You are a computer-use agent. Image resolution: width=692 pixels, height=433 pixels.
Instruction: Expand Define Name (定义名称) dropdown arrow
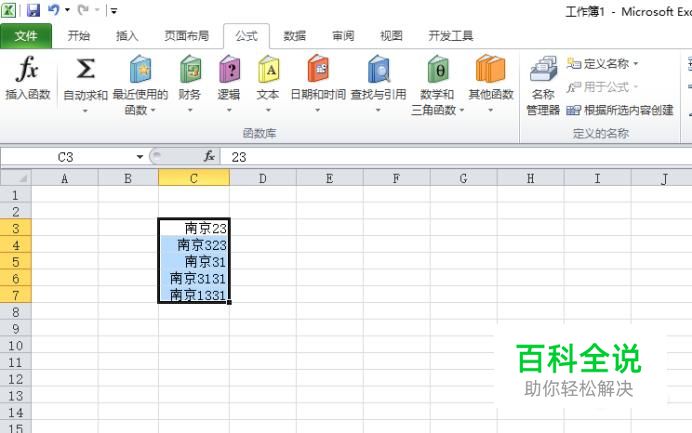tap(636, 64)
